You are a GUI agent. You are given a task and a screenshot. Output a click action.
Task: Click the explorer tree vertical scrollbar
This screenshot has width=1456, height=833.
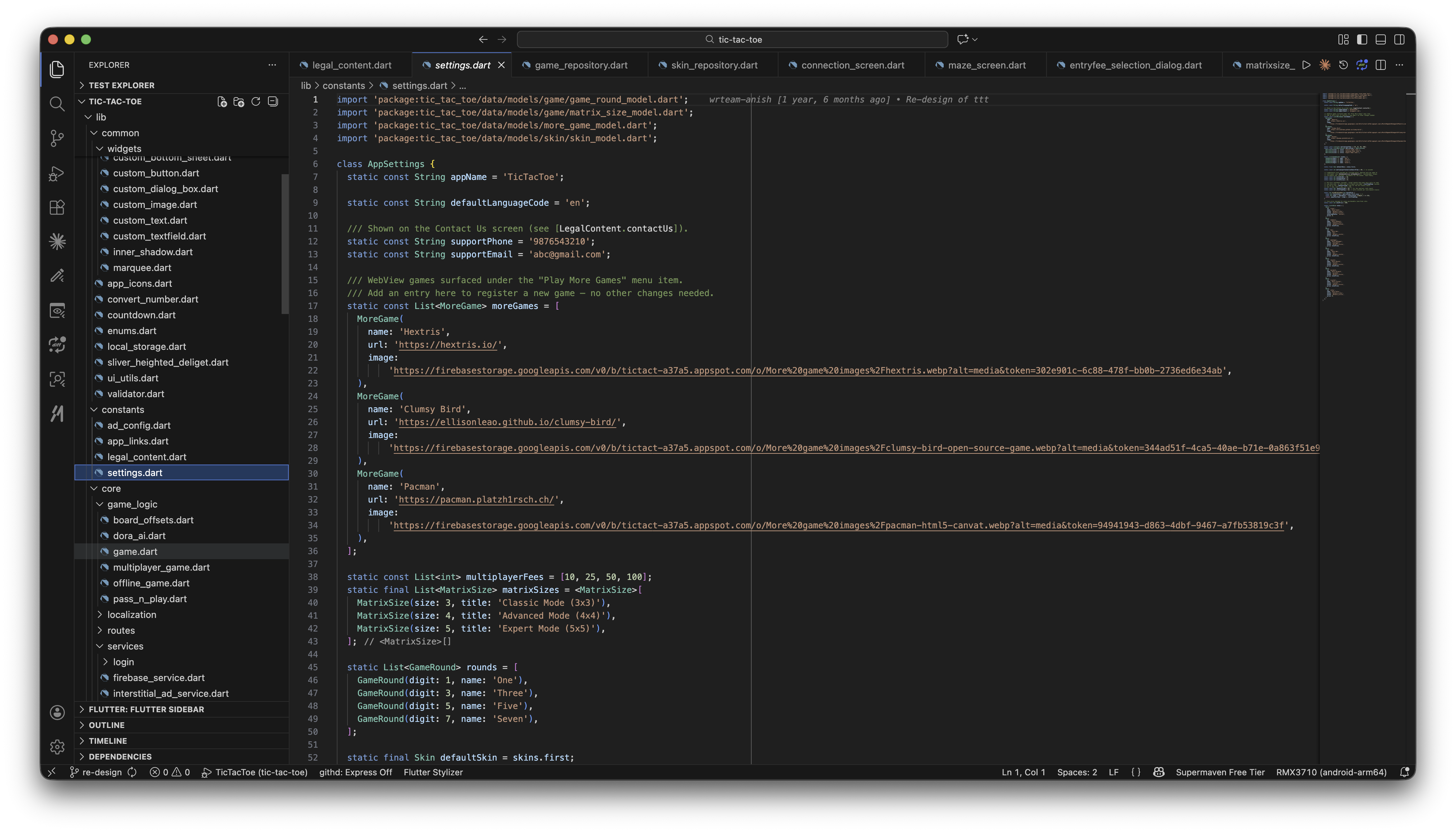(285, 243)
